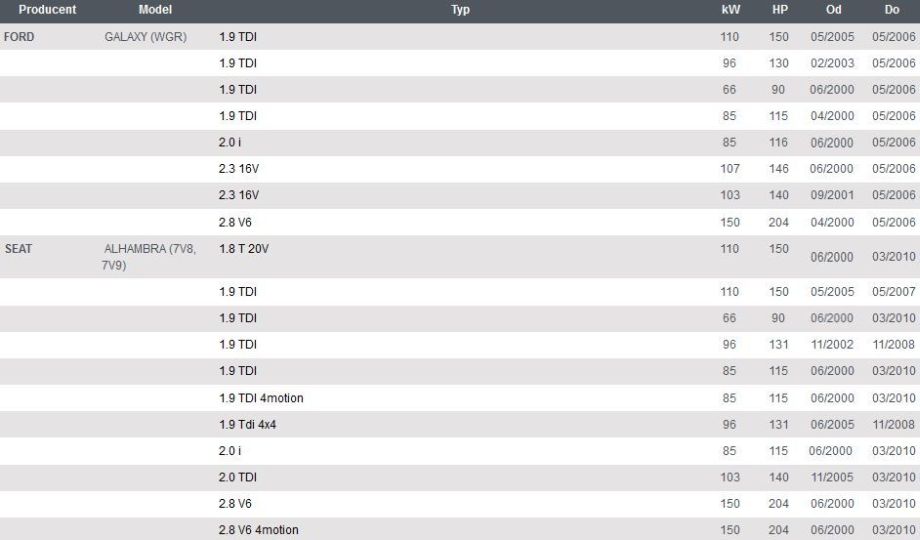The width and height of the screenshot is (920, 540).
Task: Select the FORD producer cell
Action: [x=19, y=36]
